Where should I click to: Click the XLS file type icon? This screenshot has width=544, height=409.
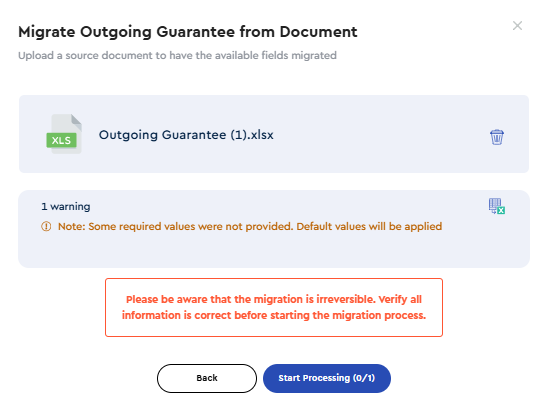tap(64, 134)
